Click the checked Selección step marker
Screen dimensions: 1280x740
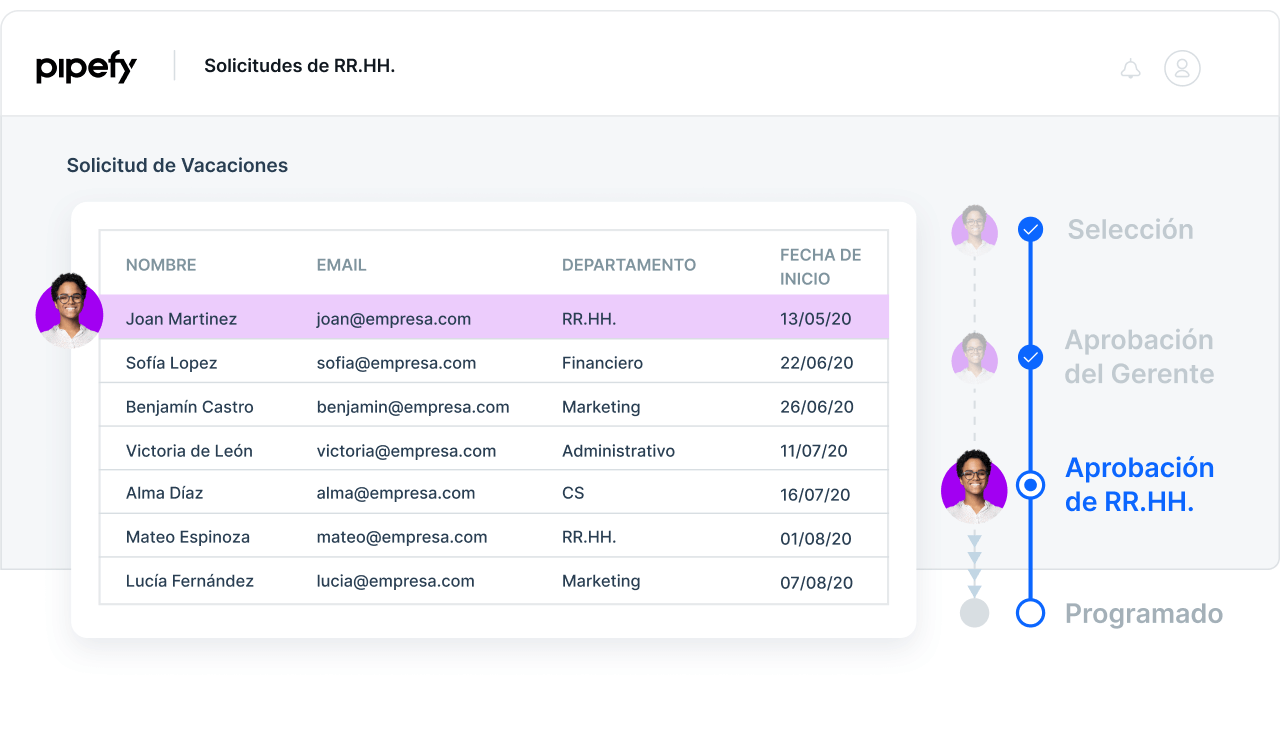click(1030, 229)
